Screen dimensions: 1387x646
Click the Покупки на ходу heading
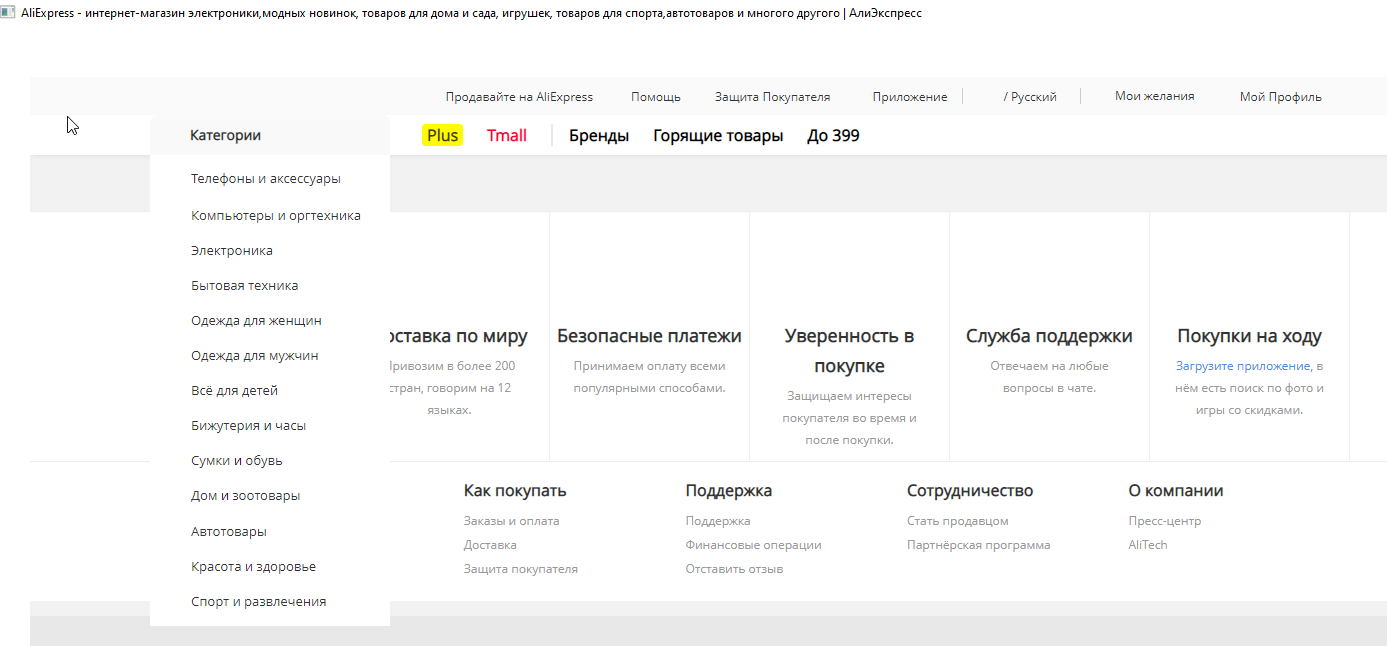pos(1249,336)
